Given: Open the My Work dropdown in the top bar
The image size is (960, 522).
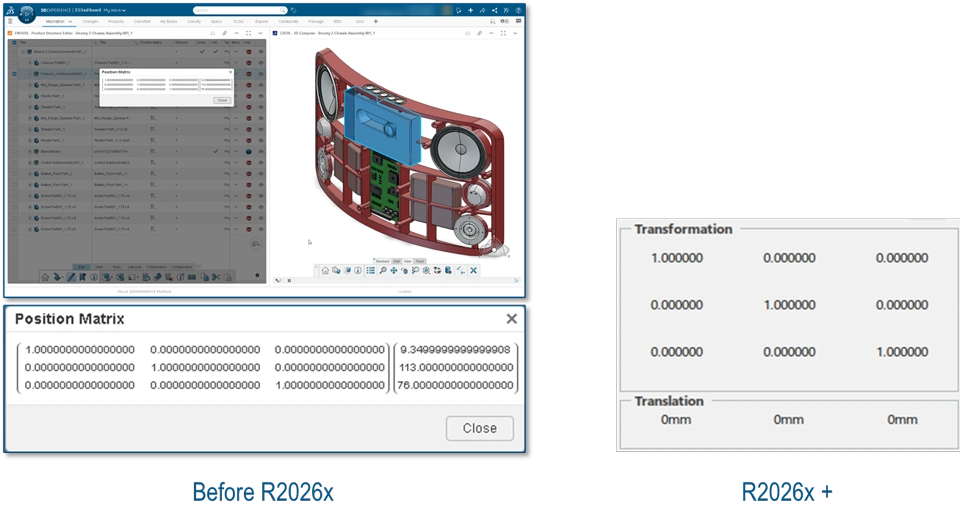Looking at the screenshot, I should [114, 10].
